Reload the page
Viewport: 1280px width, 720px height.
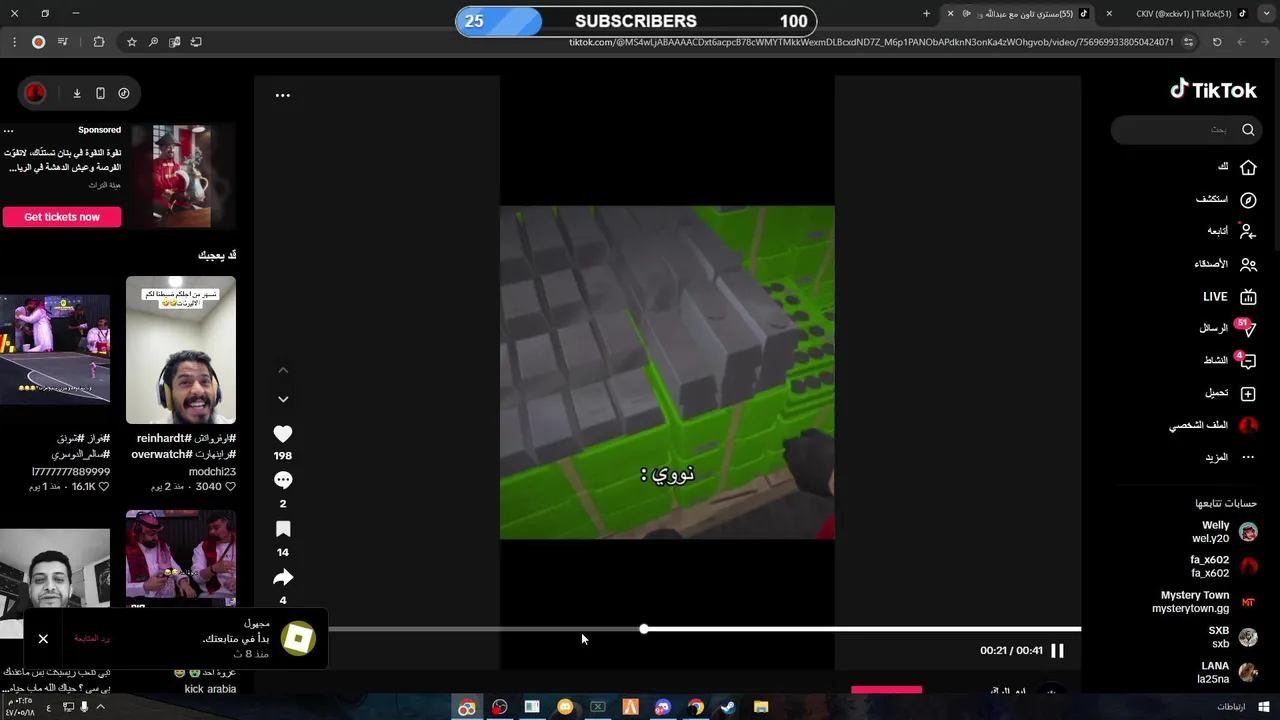(1217, 42)
